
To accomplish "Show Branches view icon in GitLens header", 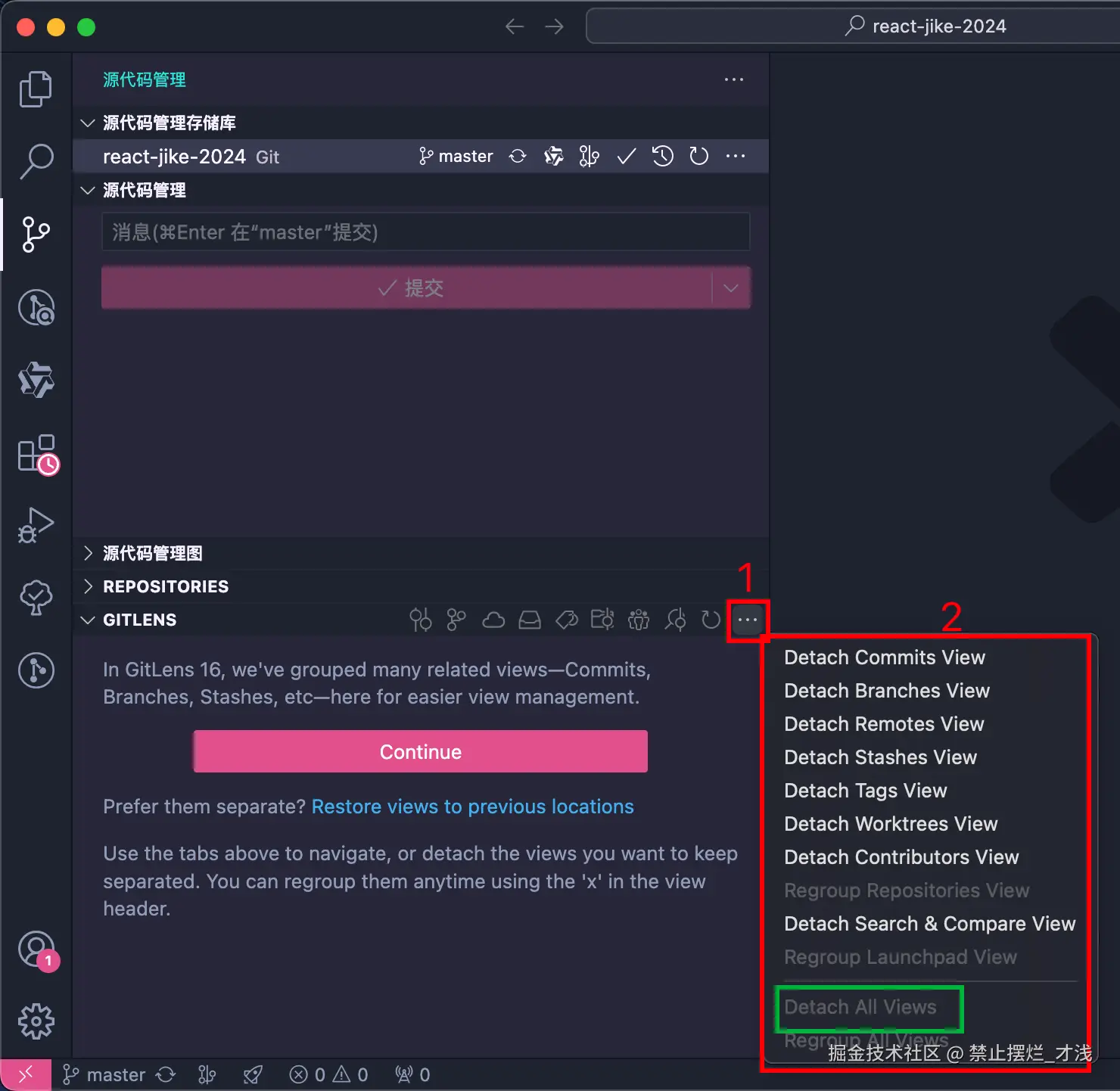I will point(456,620).
